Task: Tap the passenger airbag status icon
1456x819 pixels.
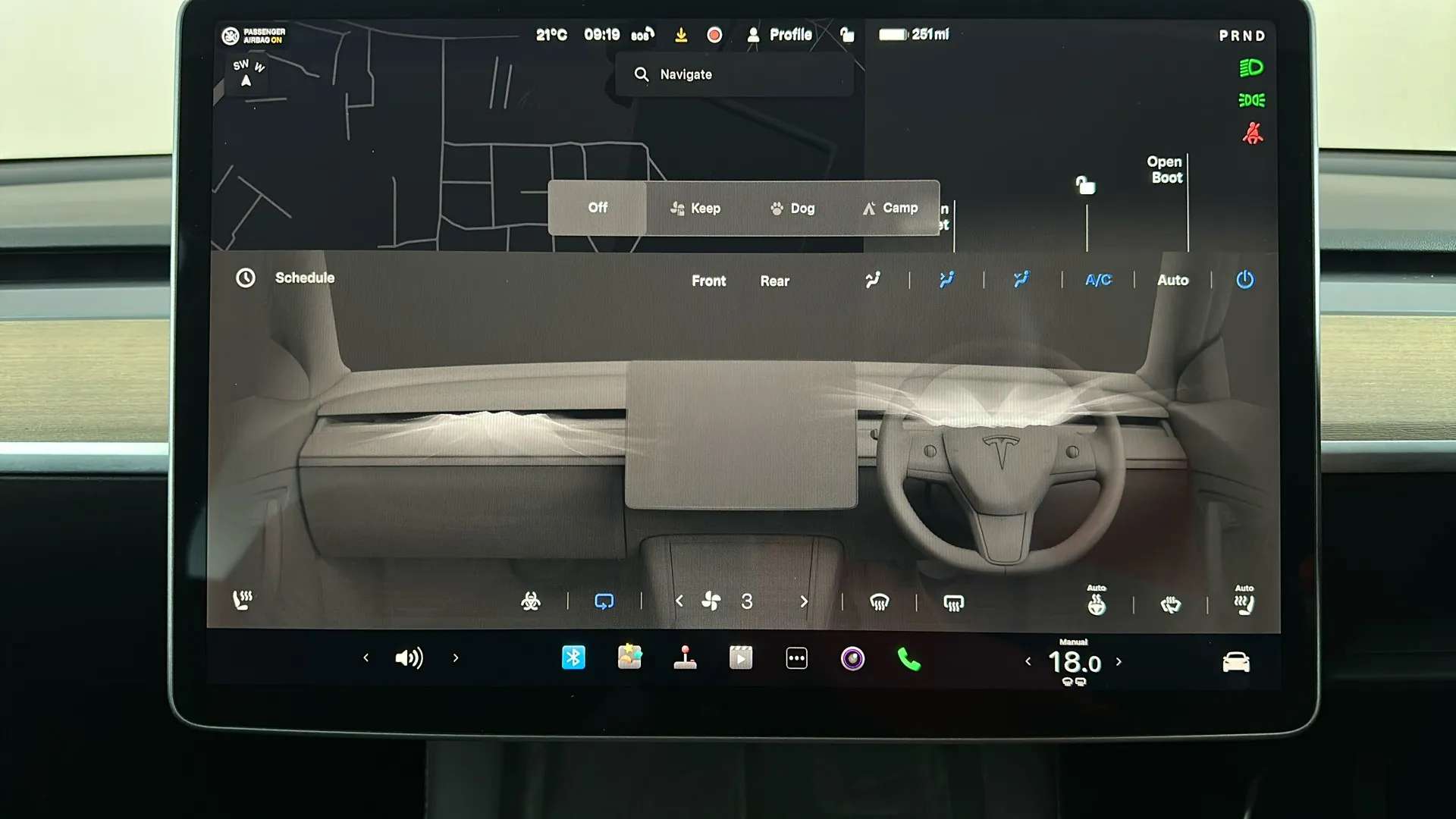Action: [x=254, y=36]
